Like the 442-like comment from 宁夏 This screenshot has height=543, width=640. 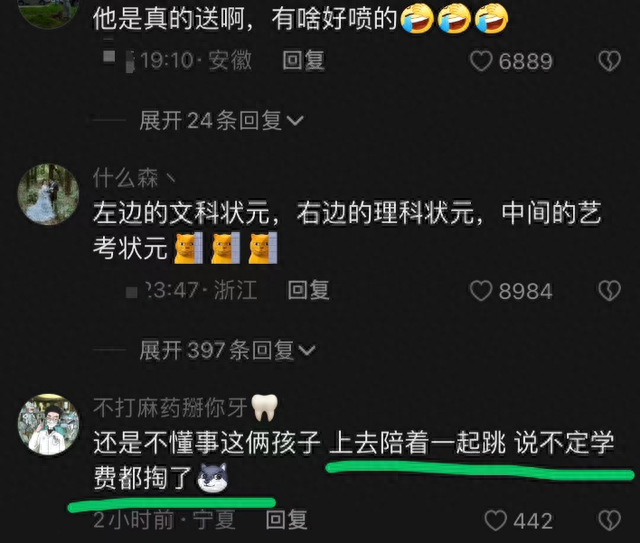coord(496,521)
